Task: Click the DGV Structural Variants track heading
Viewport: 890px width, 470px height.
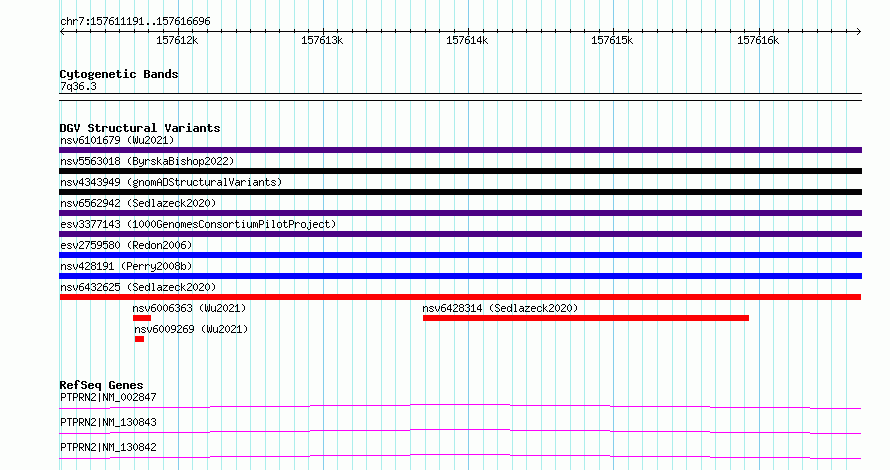Action: click(140, 128)
